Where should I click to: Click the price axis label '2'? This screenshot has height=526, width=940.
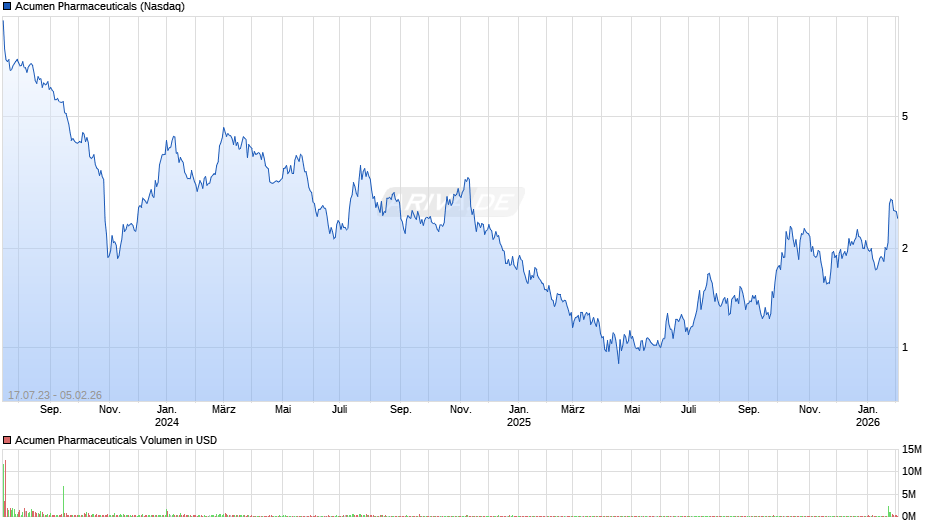(x=905, y=248)
